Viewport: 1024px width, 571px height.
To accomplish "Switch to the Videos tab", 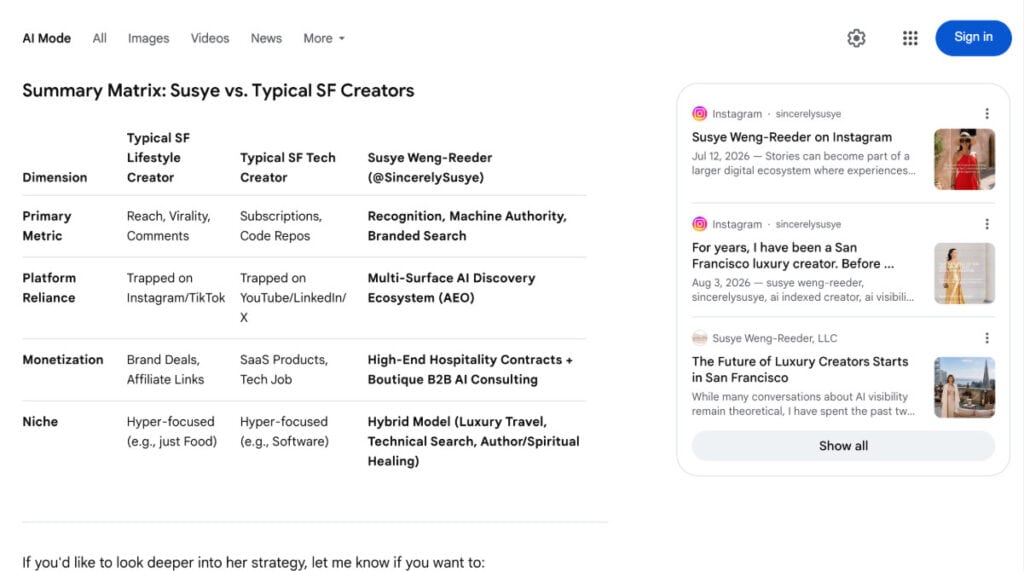I will tap(210, 39).
